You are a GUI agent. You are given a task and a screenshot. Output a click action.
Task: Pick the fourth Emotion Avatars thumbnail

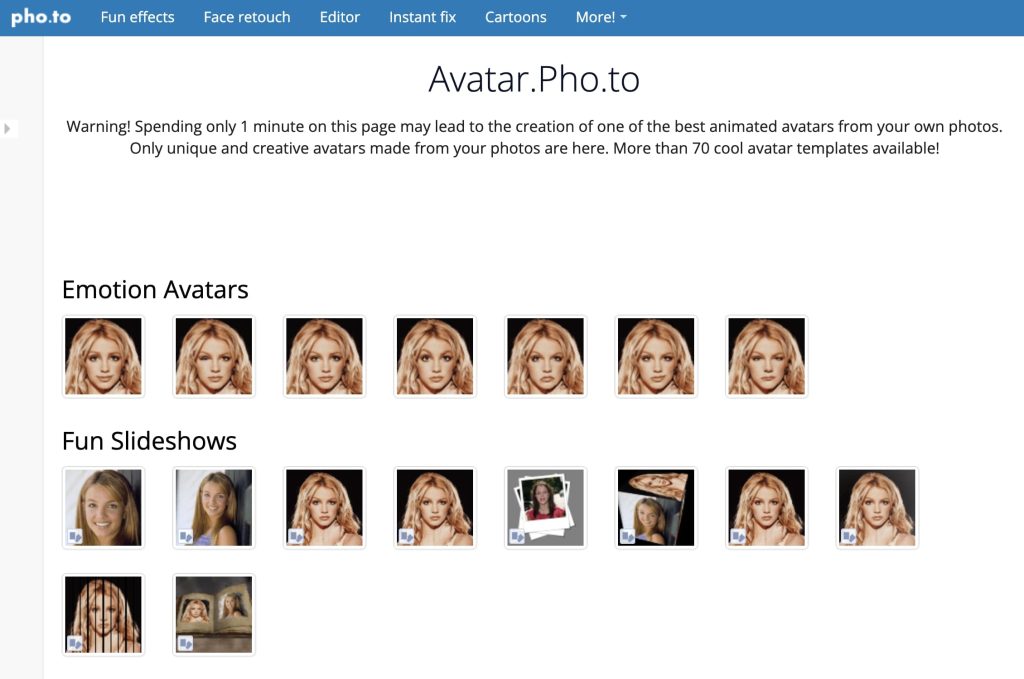pos(435,357)
